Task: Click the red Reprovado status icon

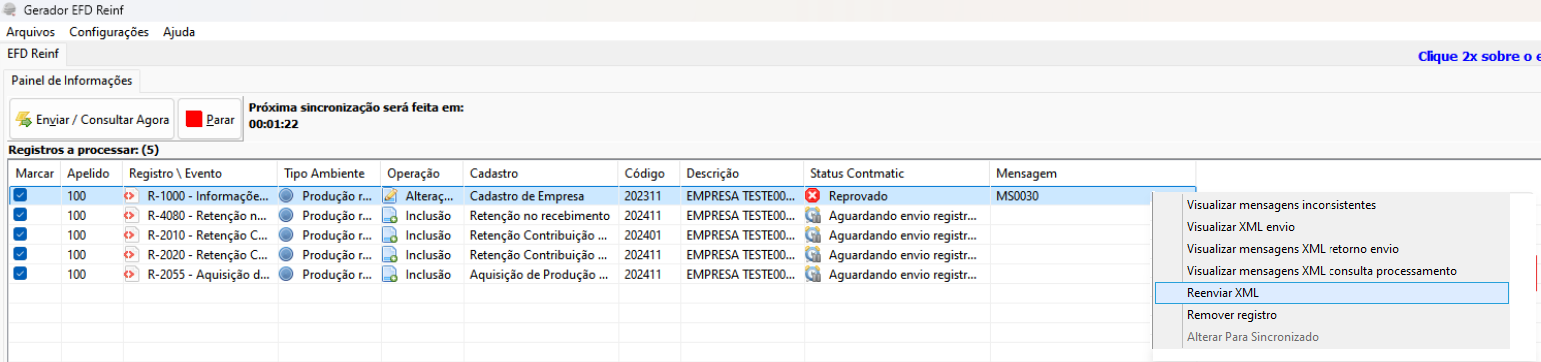Action: [813, 196]
